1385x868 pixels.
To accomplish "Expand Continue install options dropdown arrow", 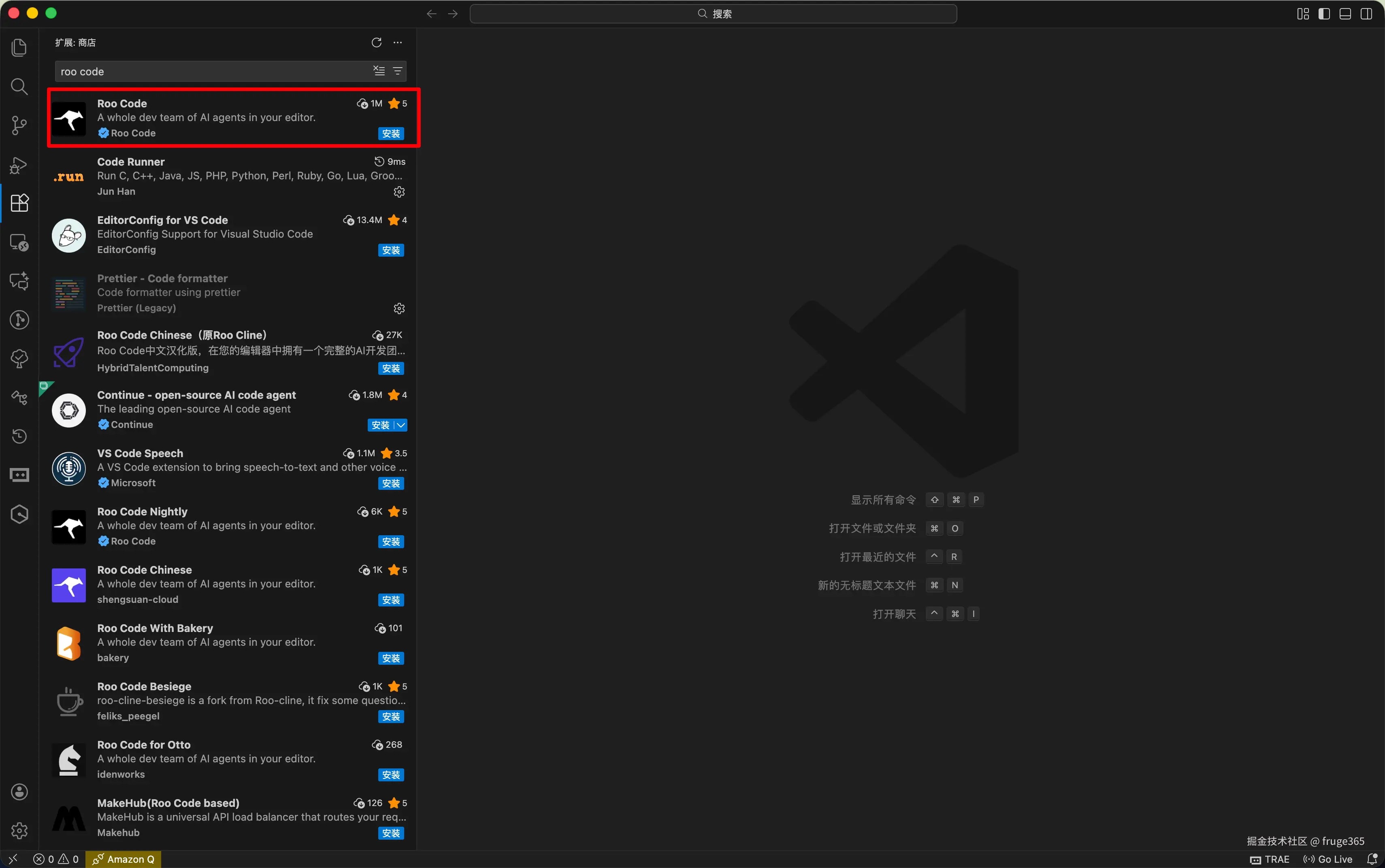I will 401,425.
